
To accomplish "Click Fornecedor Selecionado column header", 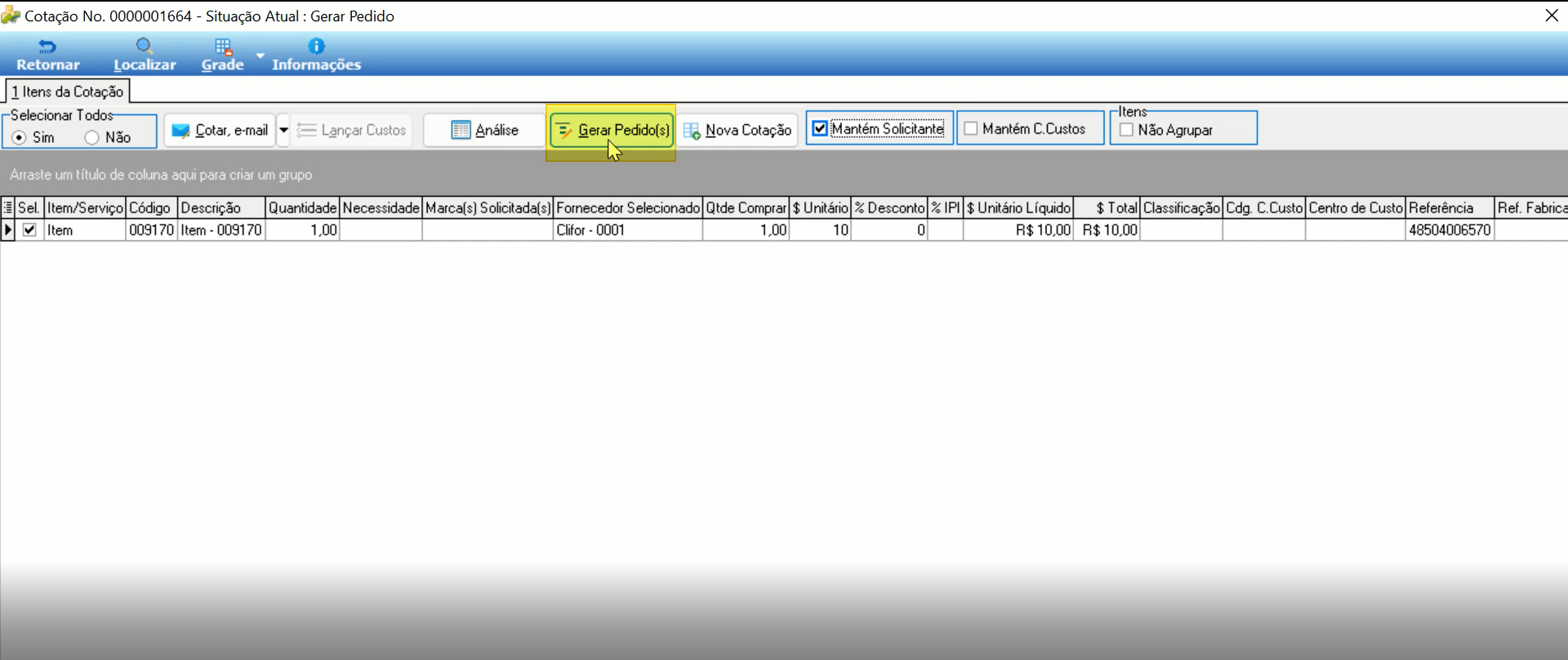I will 627,208.
